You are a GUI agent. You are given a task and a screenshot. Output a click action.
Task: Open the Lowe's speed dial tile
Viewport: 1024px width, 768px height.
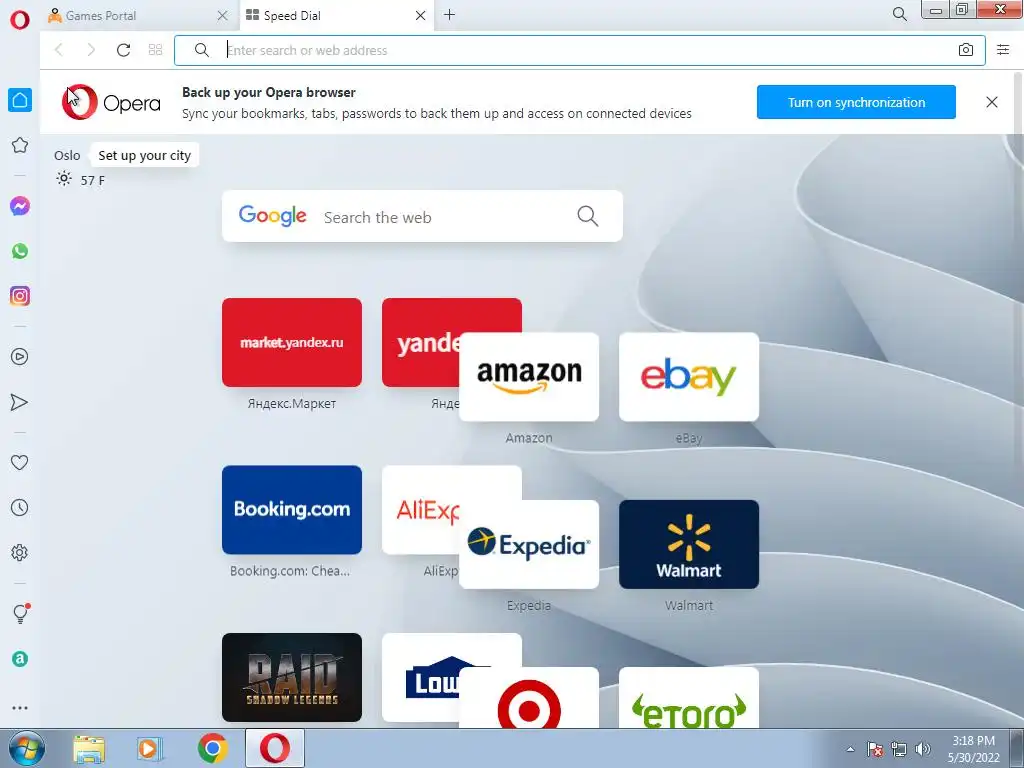pos(421,677)
